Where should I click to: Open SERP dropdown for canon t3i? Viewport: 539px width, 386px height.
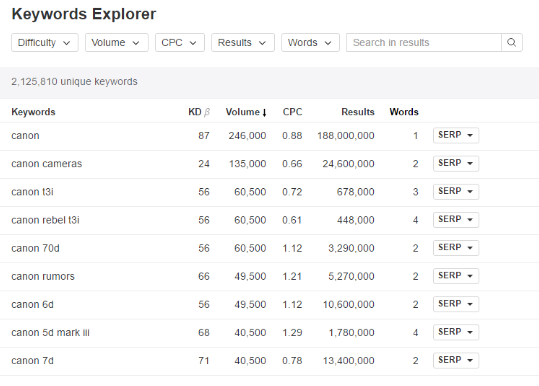456,191
